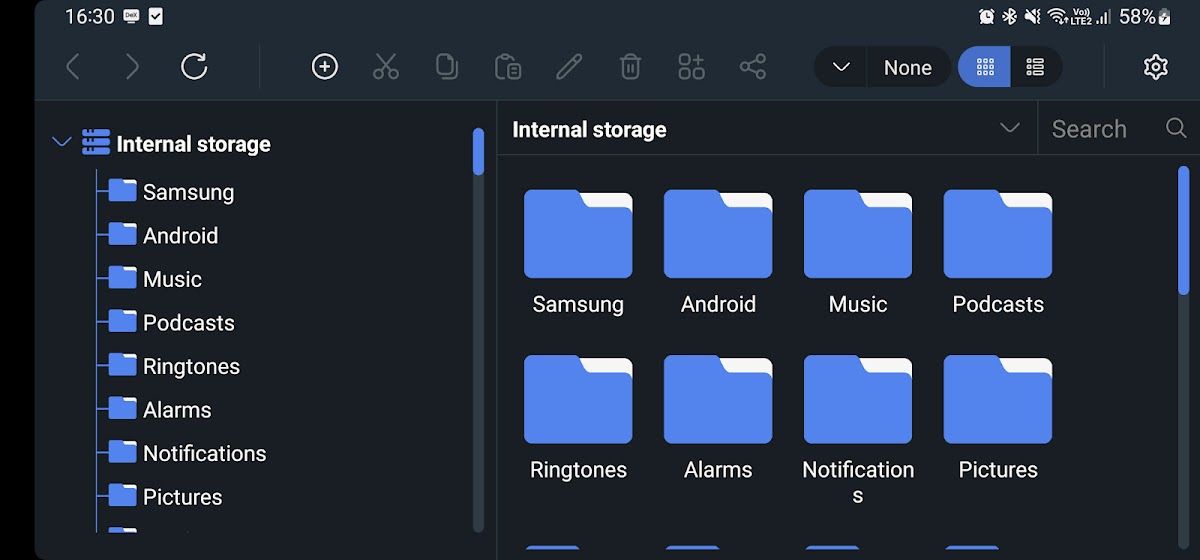Click the copy icon in toolbar
This screenshot has width=1200, height=560.
tap(447, 67)
